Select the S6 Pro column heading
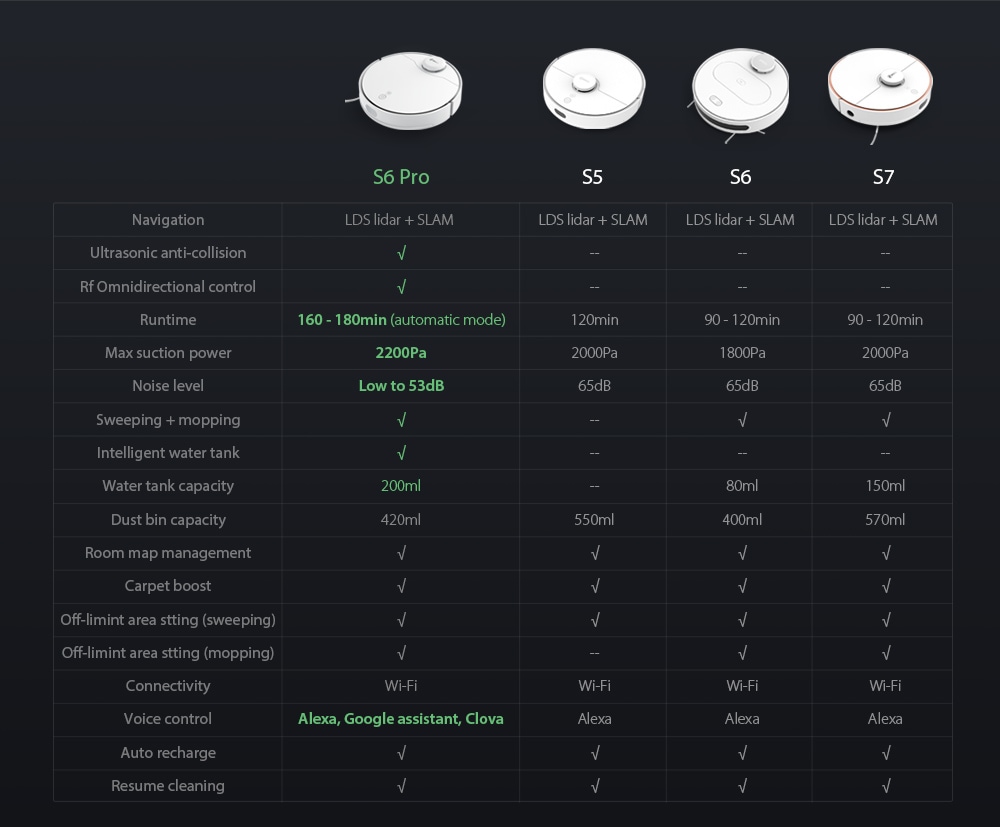This screenshot has width=1000, height=827. pos(401,177)
